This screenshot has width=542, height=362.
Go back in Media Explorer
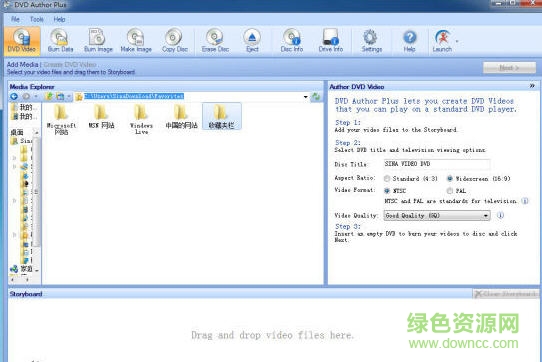14,96
